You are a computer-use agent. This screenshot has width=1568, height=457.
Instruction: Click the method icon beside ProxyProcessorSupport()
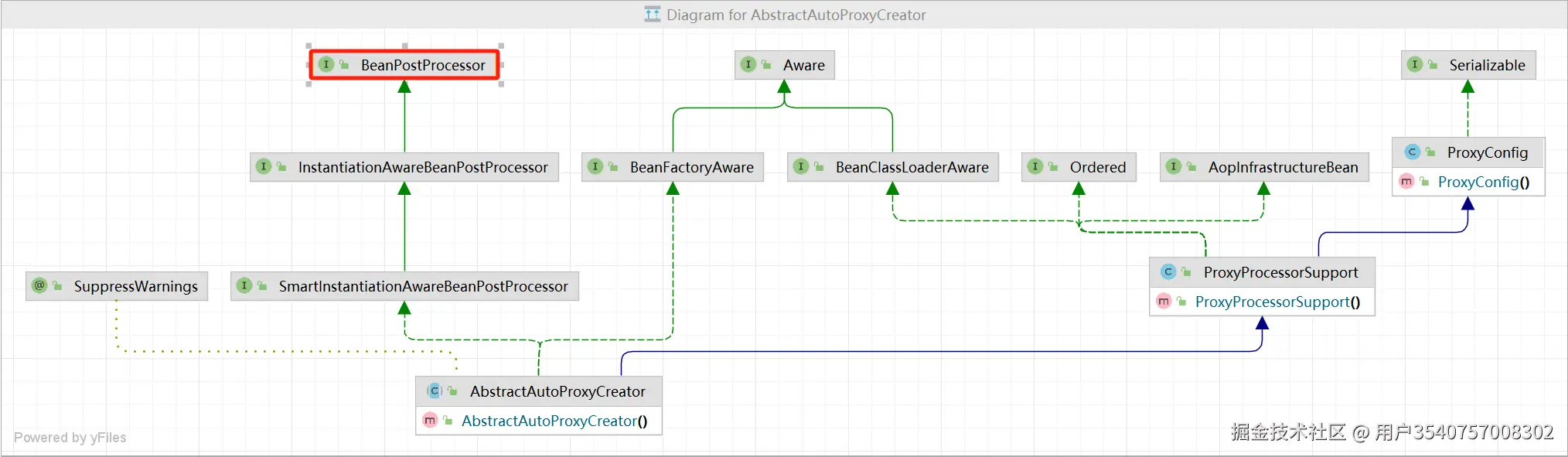point(1164,302)
